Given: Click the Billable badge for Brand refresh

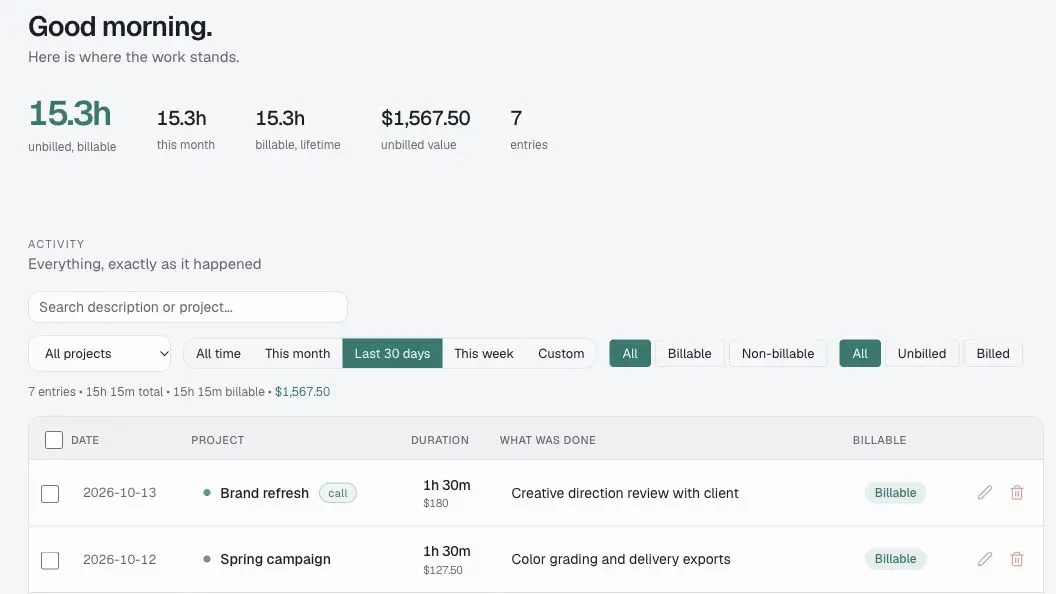Looking at the screenshot, I should 896,493.
